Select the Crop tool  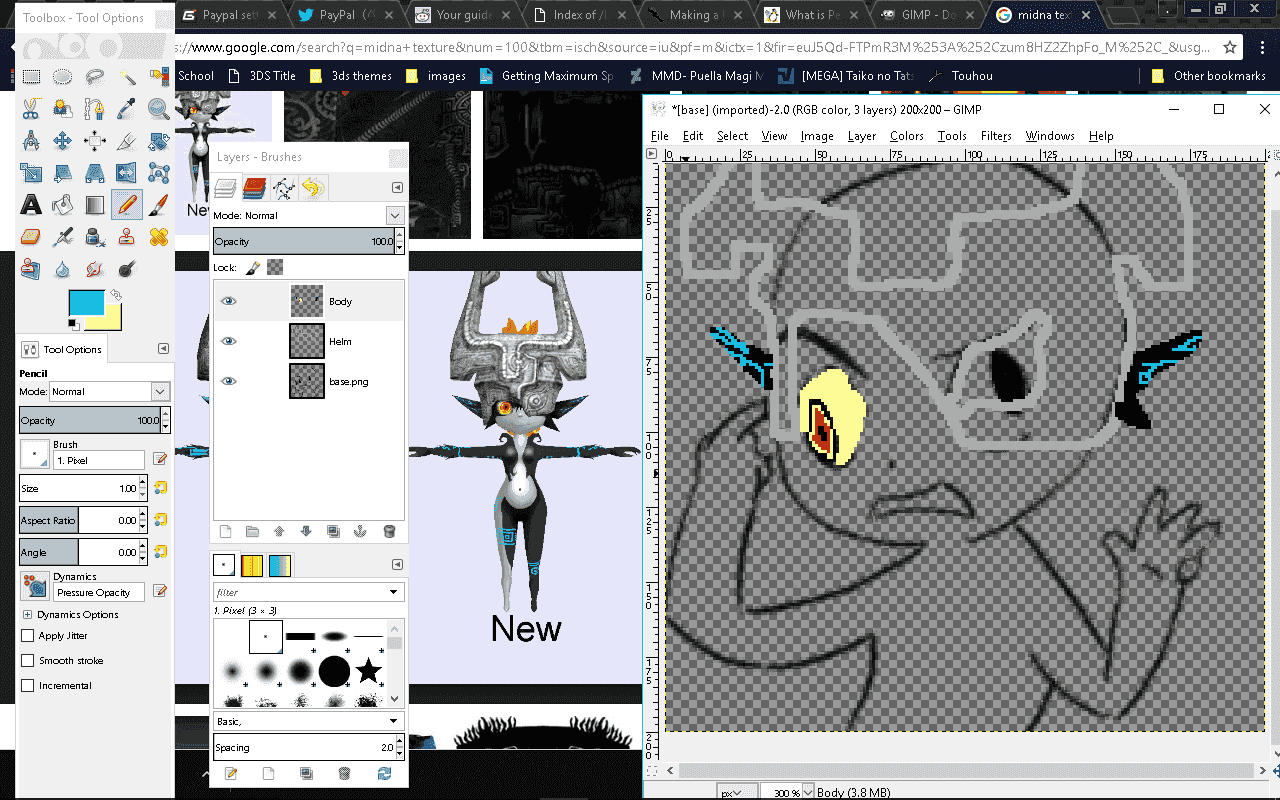(x=127, y=141)
